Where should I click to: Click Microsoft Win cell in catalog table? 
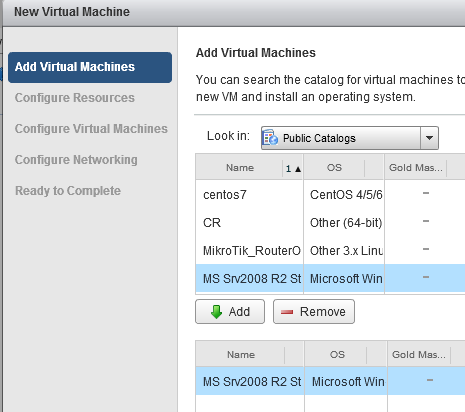pyautogui.click(x=346, y=279)
